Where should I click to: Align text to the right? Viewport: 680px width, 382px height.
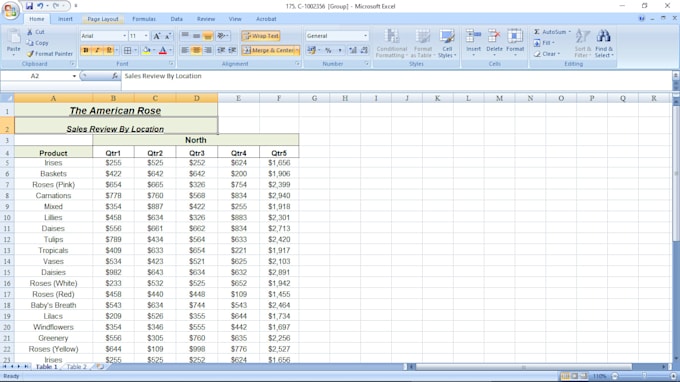208,50
